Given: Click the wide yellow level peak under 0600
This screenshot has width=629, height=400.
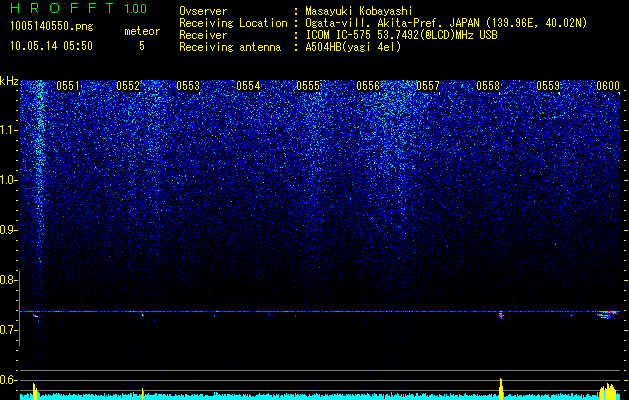Looking at the screenshot, I should (x=609, y=392).
